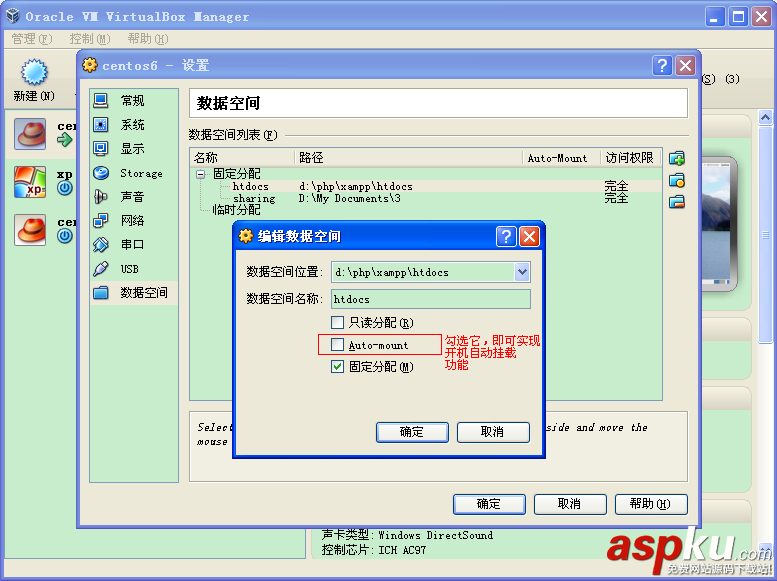Open the 网络 settings category
This screenshot has width=777, height=581.
[134, 221]
